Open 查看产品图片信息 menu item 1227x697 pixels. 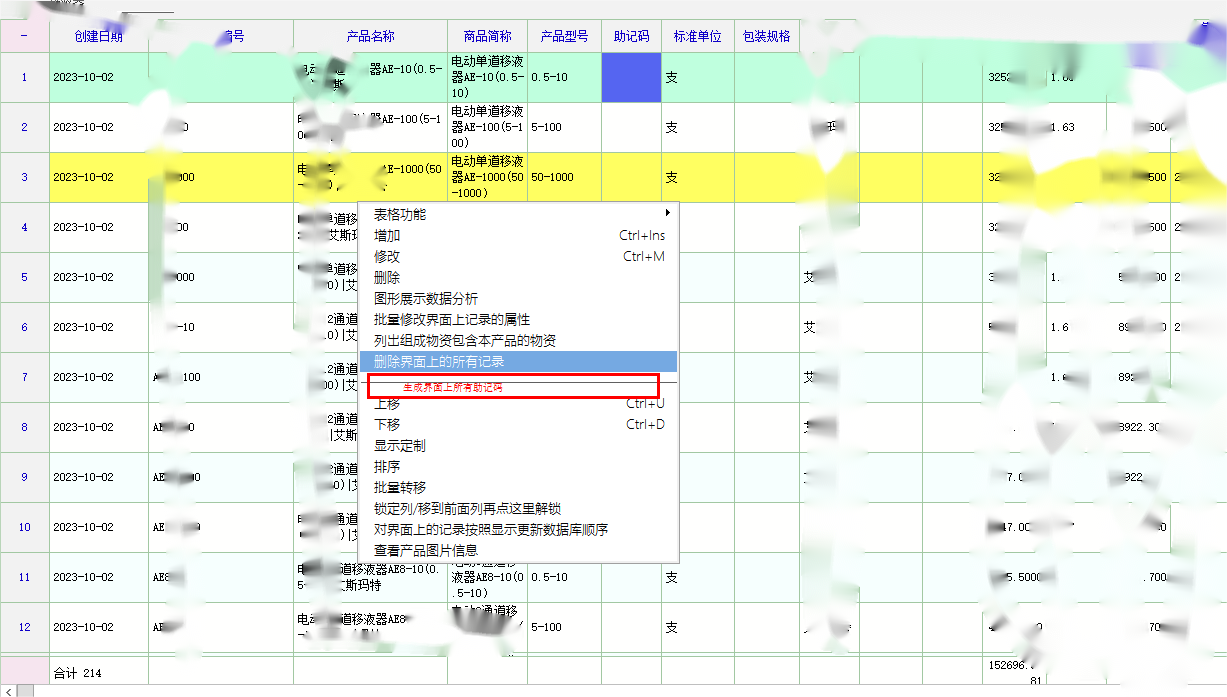[x=426, y=550]
